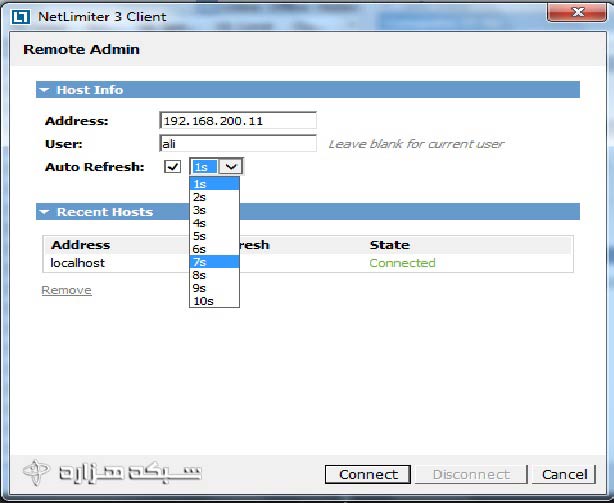Collapse the Recent Hosts section
Screen dimensions: 614x503
(x=44, y=212)
